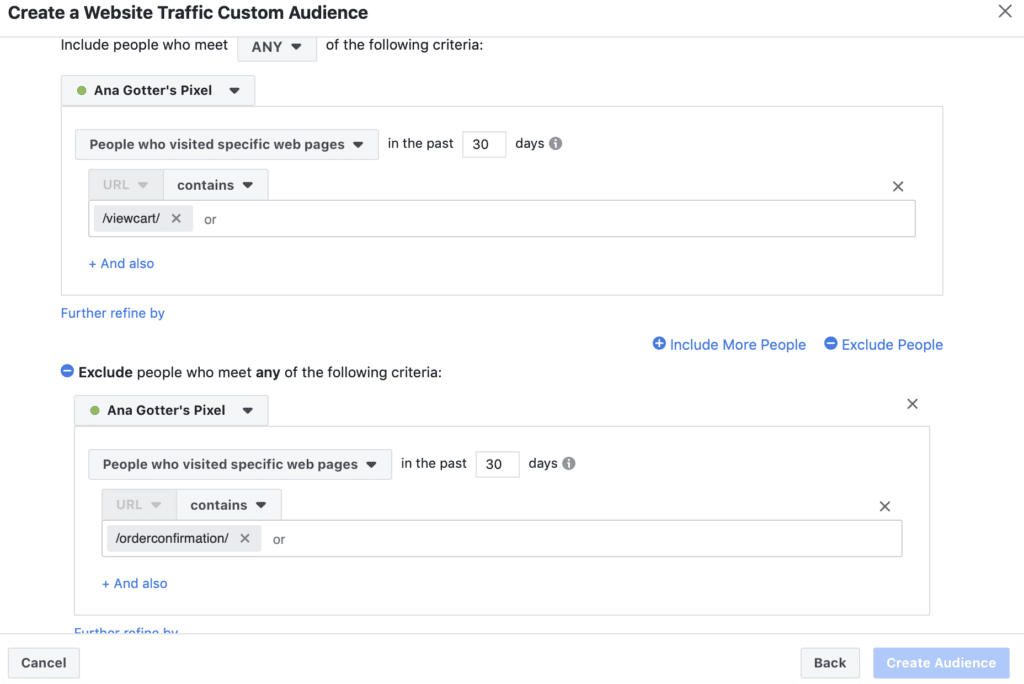Click the include section days input field
This screenshot has width=1024, height=684.
point(483,144)
